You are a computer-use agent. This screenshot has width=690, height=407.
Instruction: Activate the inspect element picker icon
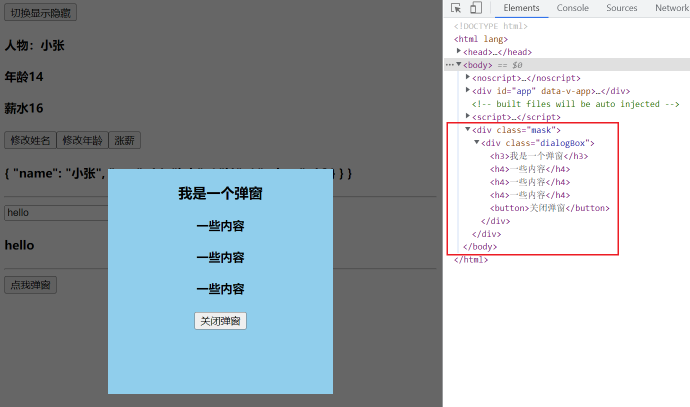tap(456, 8)
